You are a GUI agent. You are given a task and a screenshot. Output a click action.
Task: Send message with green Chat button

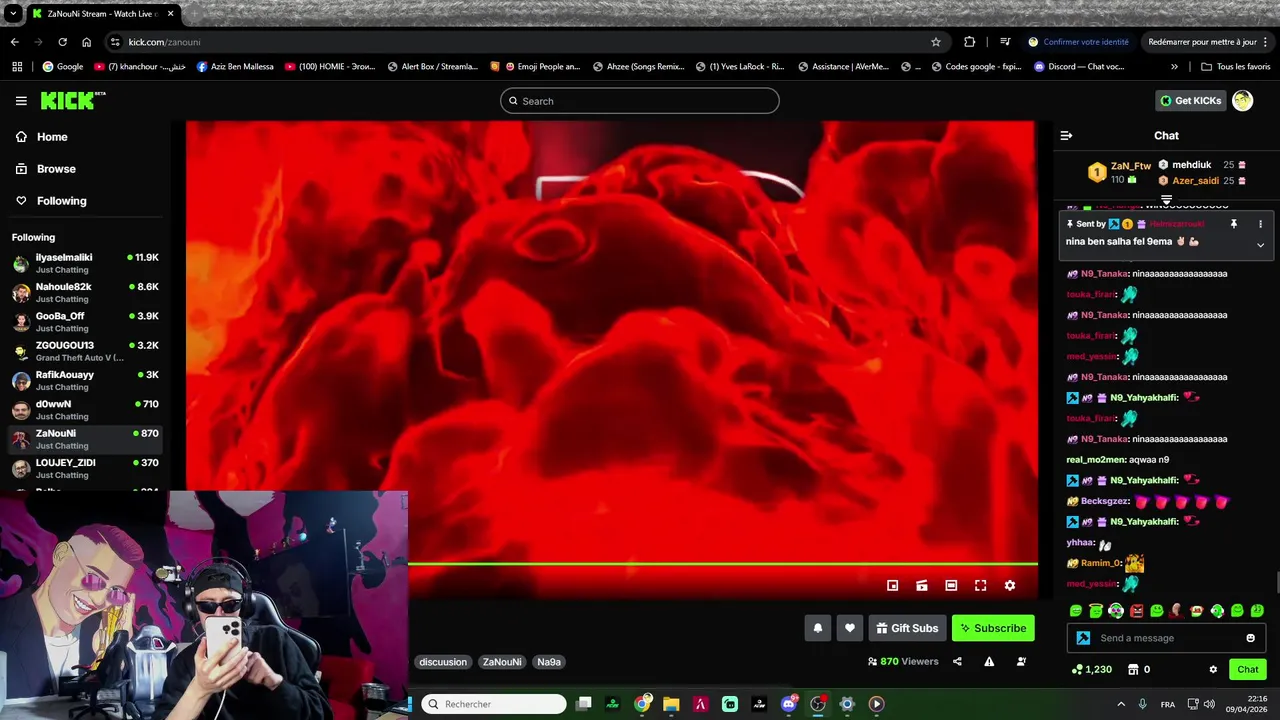tap(1248, 669)
